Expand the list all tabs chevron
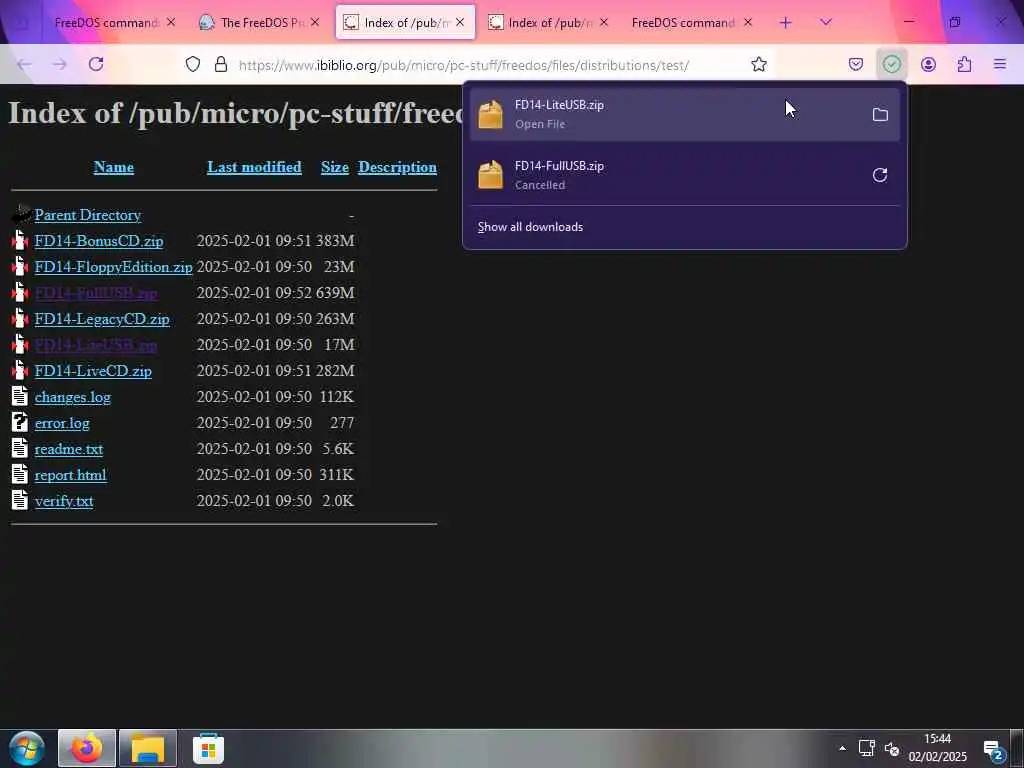The width and height of the screenshot is (1024, 768). click(825, 23)
